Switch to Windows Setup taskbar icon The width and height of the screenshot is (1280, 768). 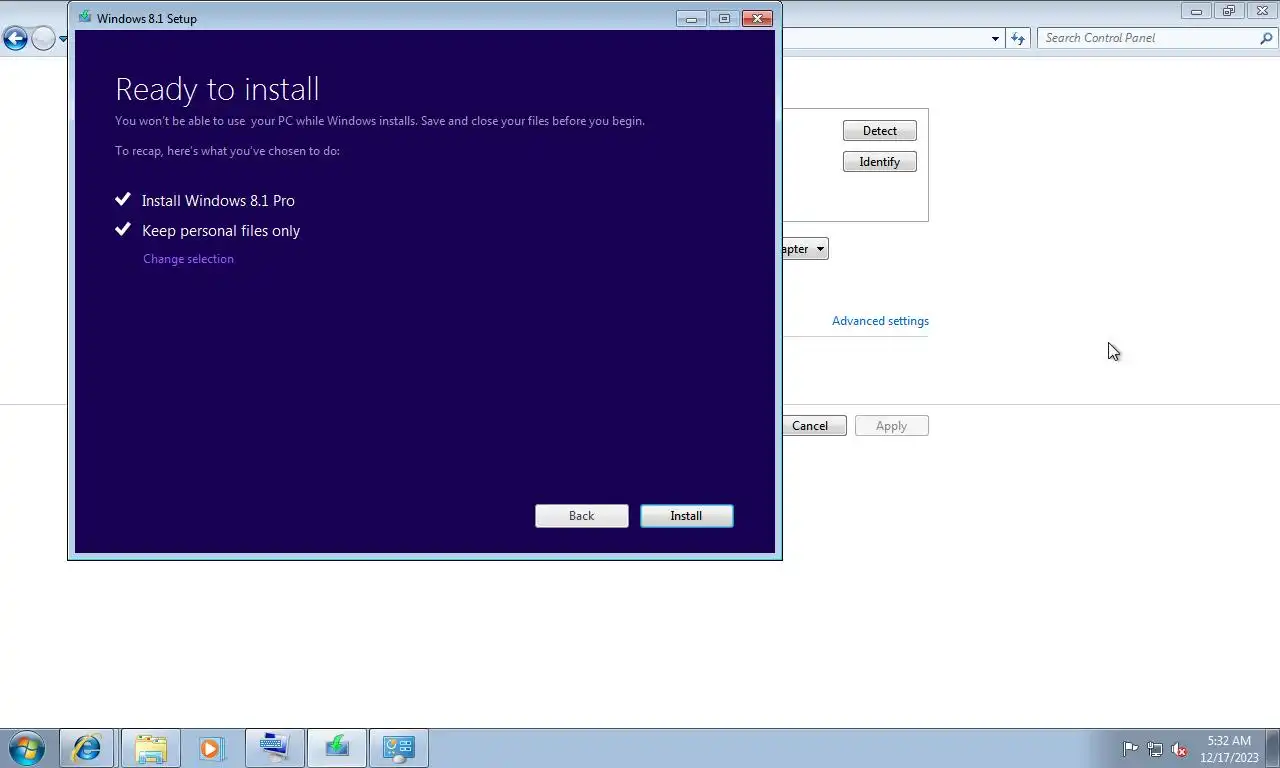coord(337,748)
